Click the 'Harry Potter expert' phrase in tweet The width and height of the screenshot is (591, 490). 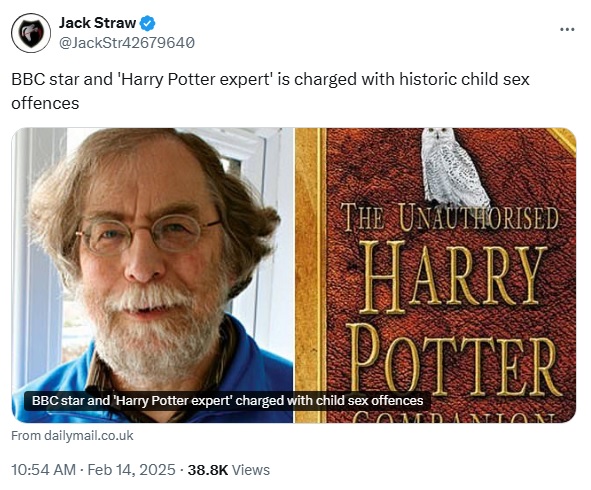(x=195, y=80)
